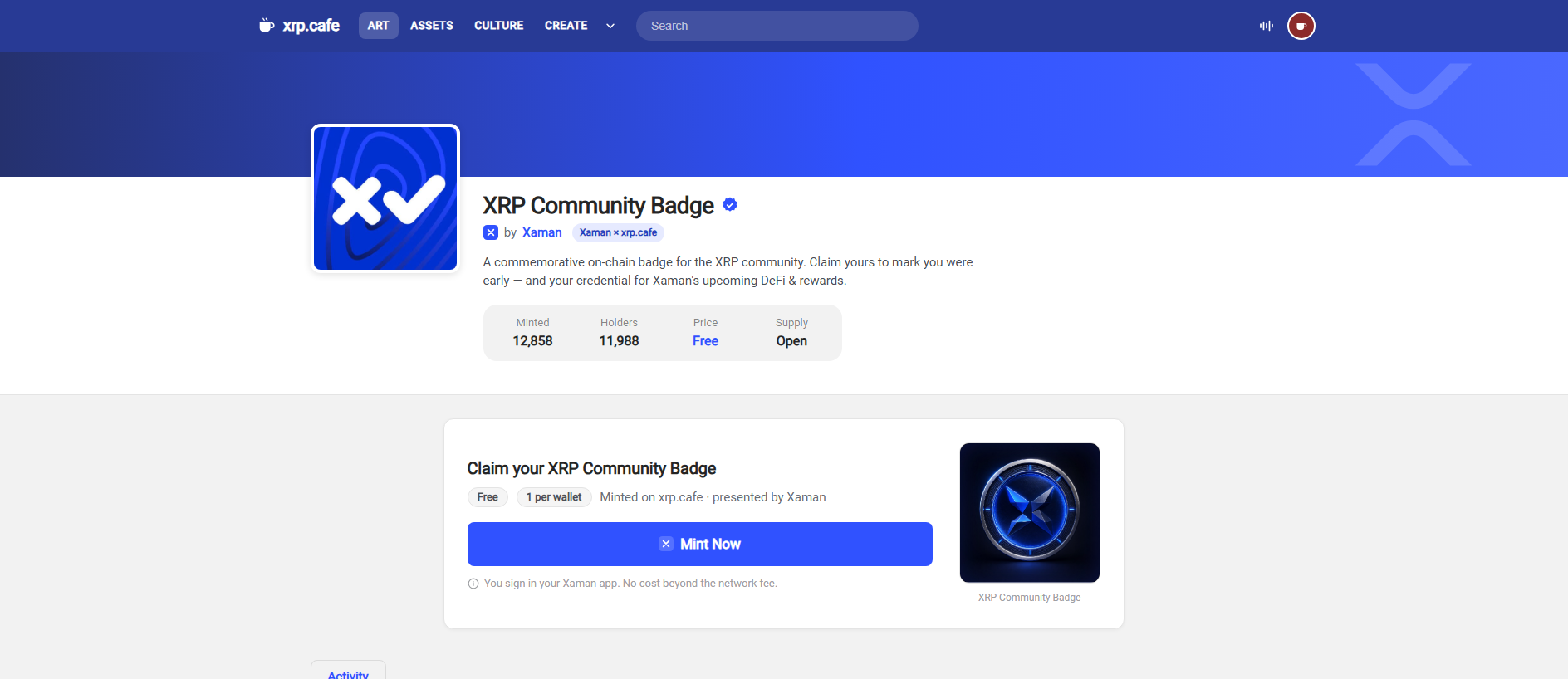Click the Free tag in claim card
Screen dimensions: 1568x679
[x=488, y=497]
